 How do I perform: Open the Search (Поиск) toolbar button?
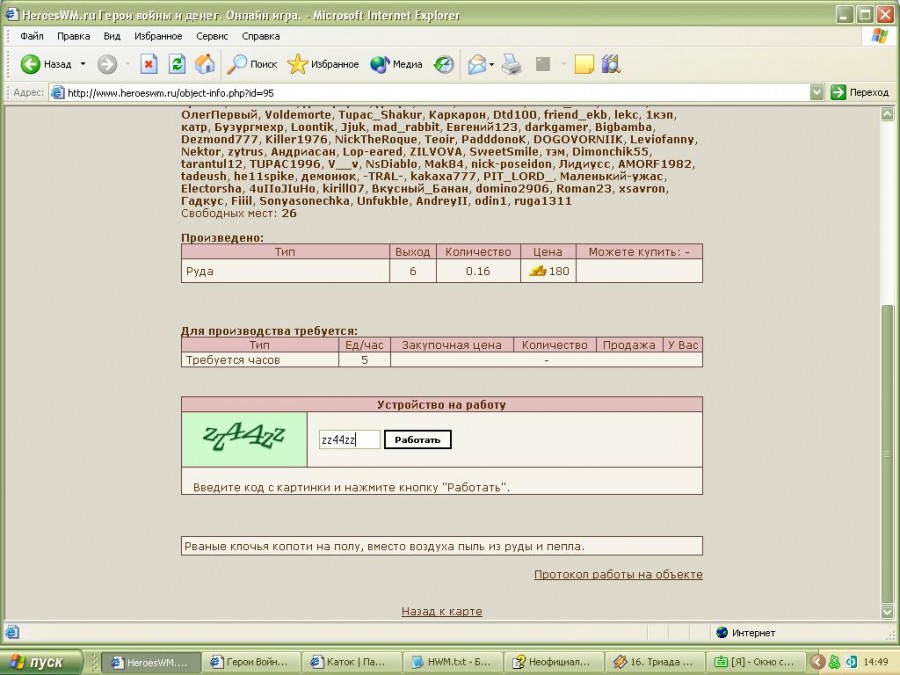click(252, 64)
